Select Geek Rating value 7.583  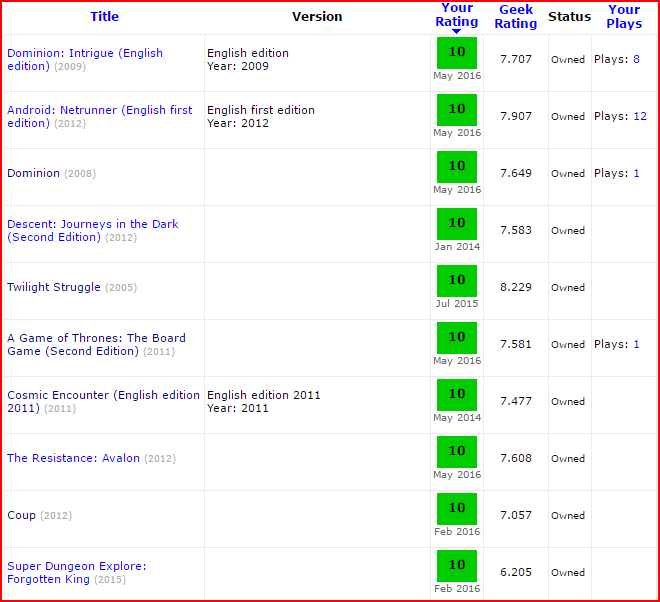(x=516, y=230)
